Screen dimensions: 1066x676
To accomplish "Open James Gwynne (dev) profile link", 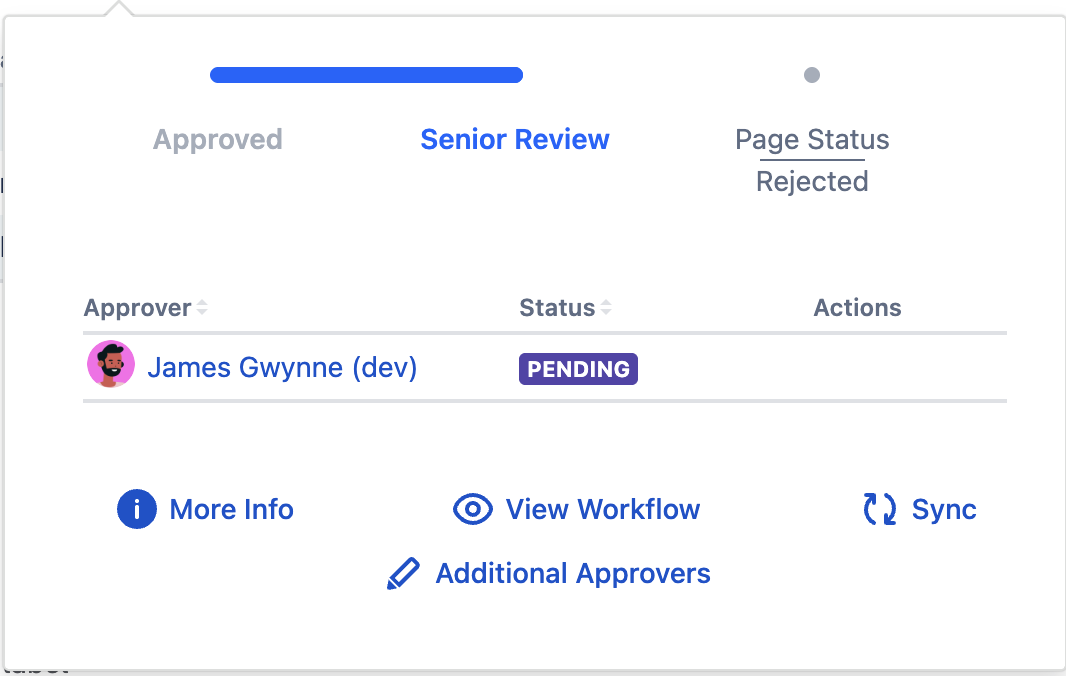I will [x=282, y=368].
